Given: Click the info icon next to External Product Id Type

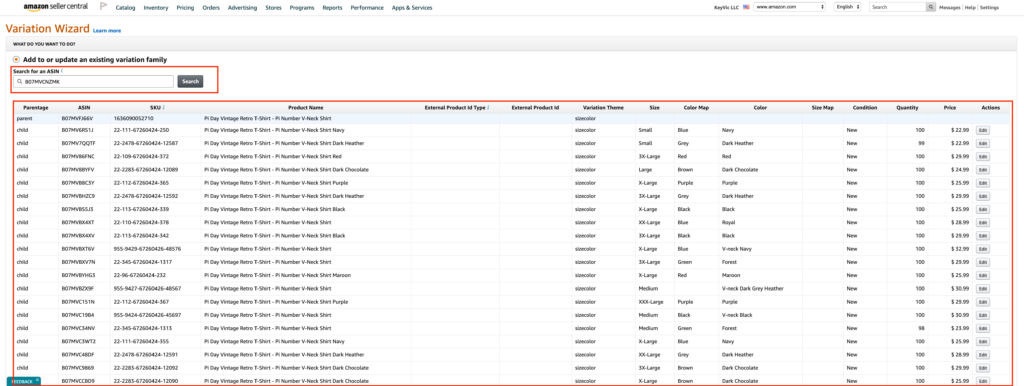Looking at the screenshot, I should (x=488, y=107).
